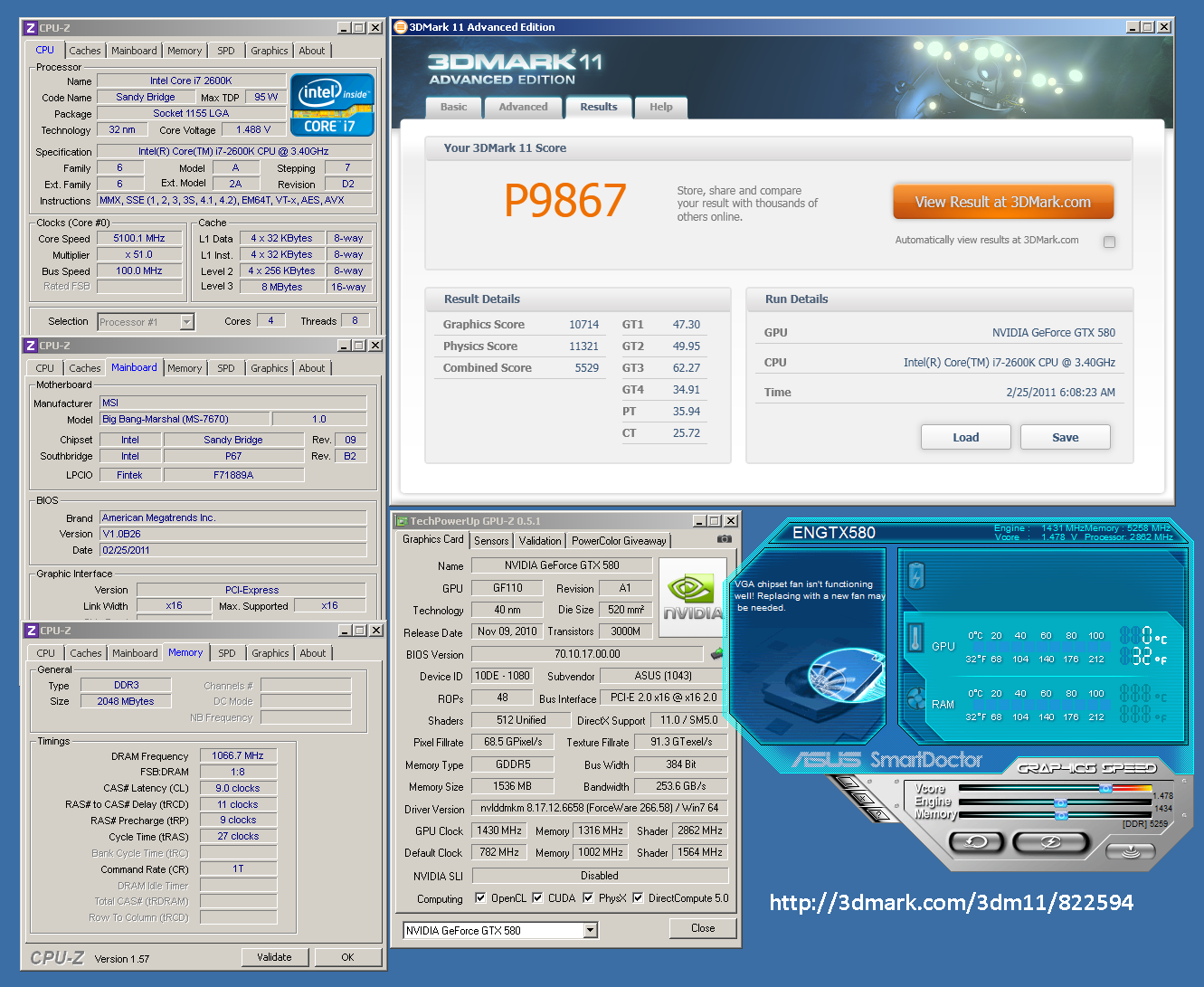The width and height of the screenshot is (1204, 987).
Task: Click the motherboard model Big Bang-Marshal field
Action: point(185,419)
